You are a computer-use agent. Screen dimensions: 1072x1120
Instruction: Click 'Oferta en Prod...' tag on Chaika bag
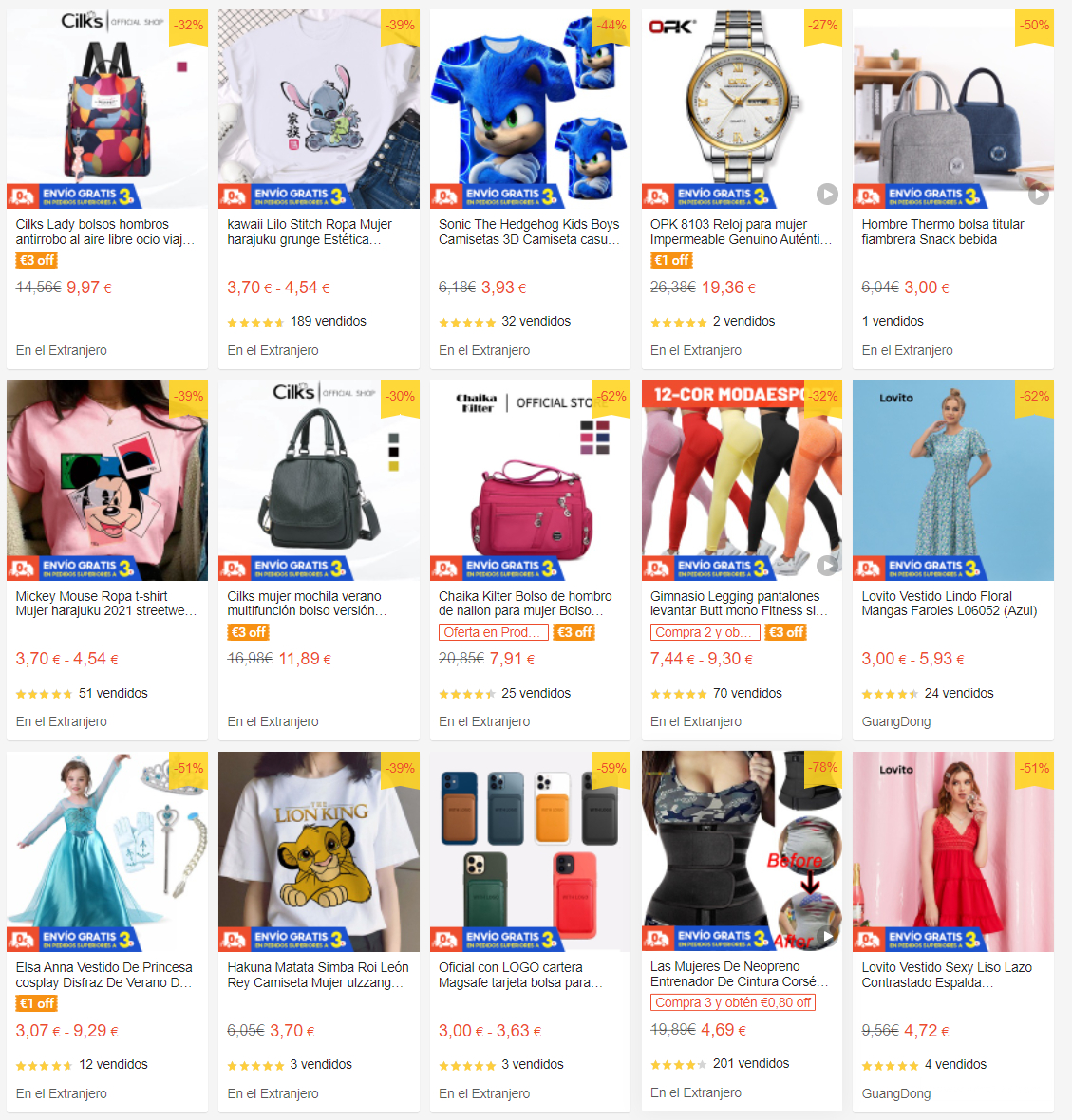click(x=493, y=632)
